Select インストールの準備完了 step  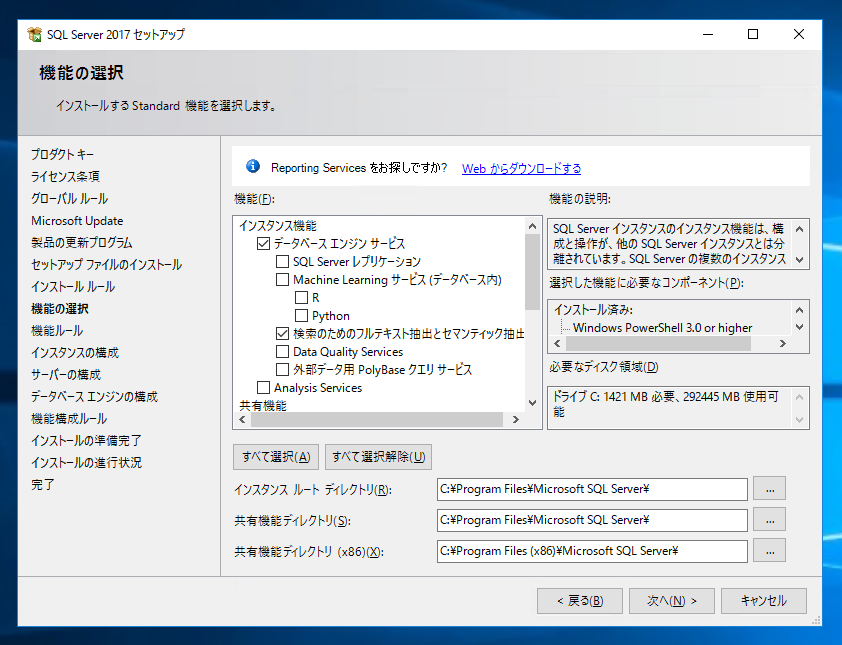pos(86,441)
